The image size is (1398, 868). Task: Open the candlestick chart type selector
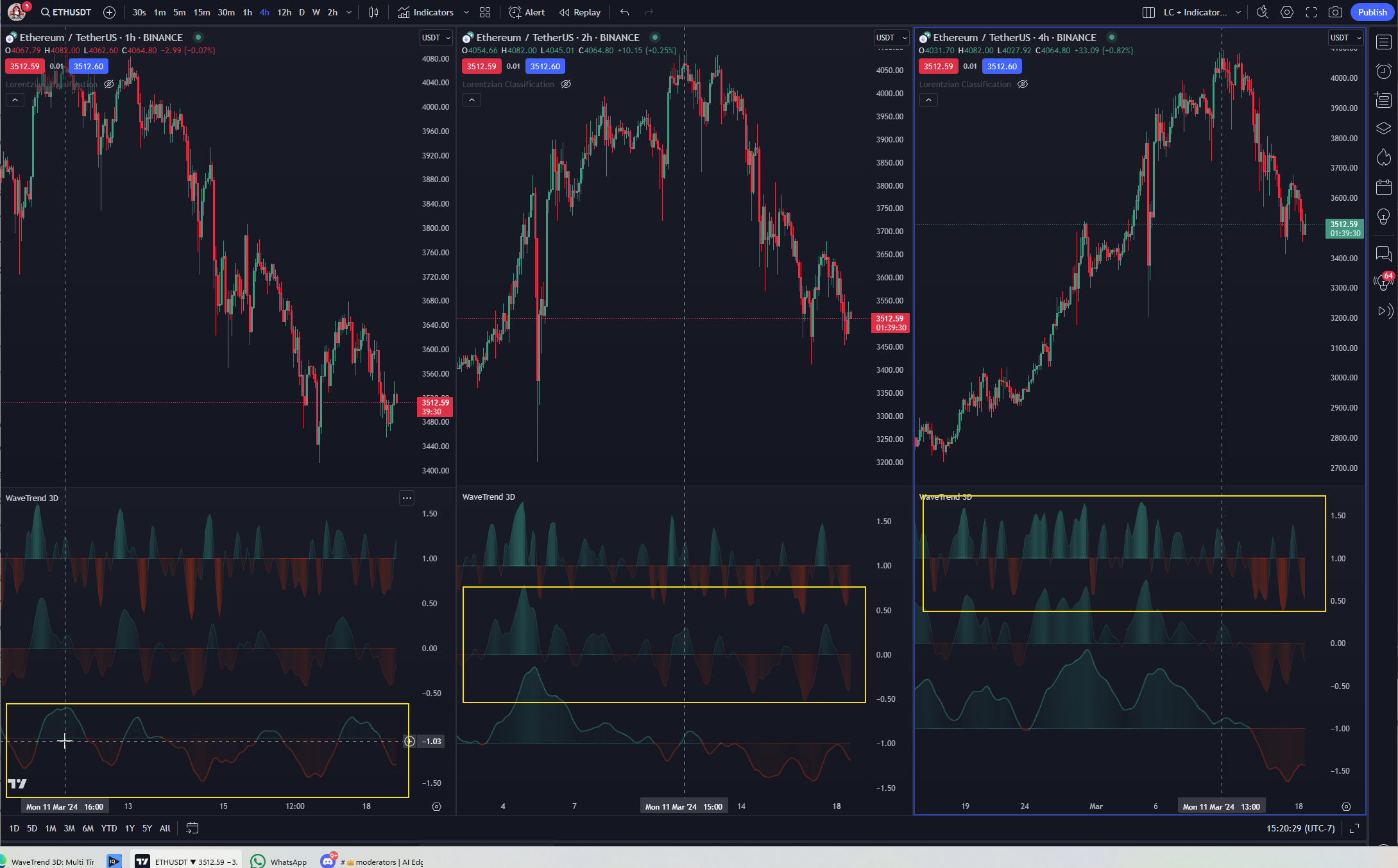click(374, 12)
